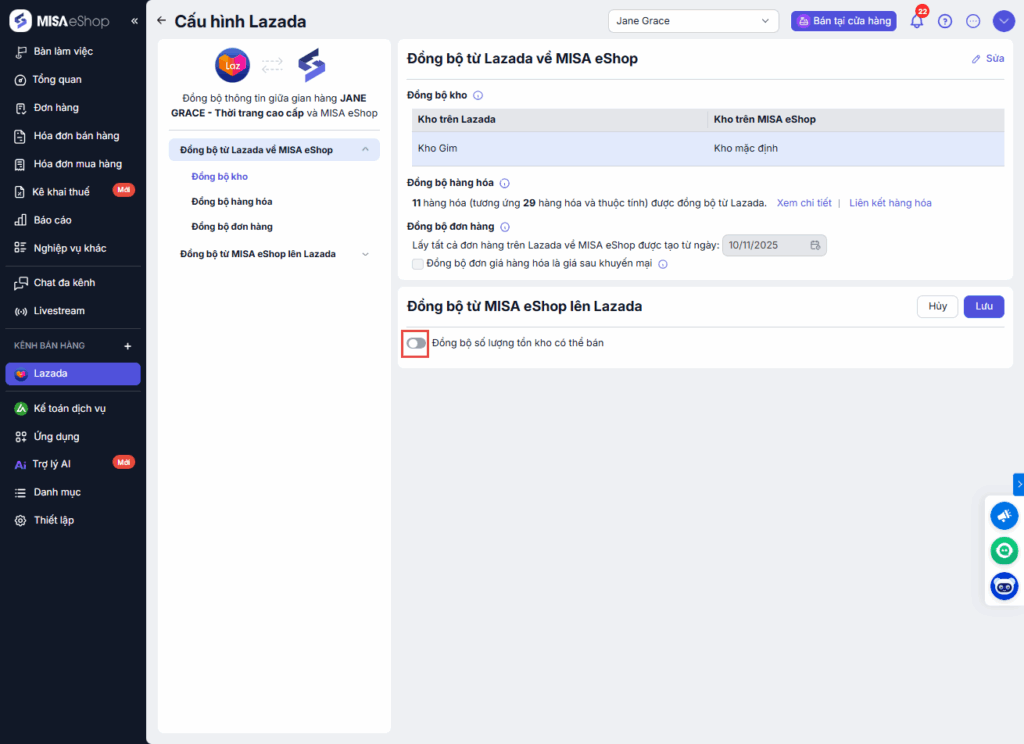Open Trợ lý AI in sidebar
The image size is (1024, 744).
52,464
